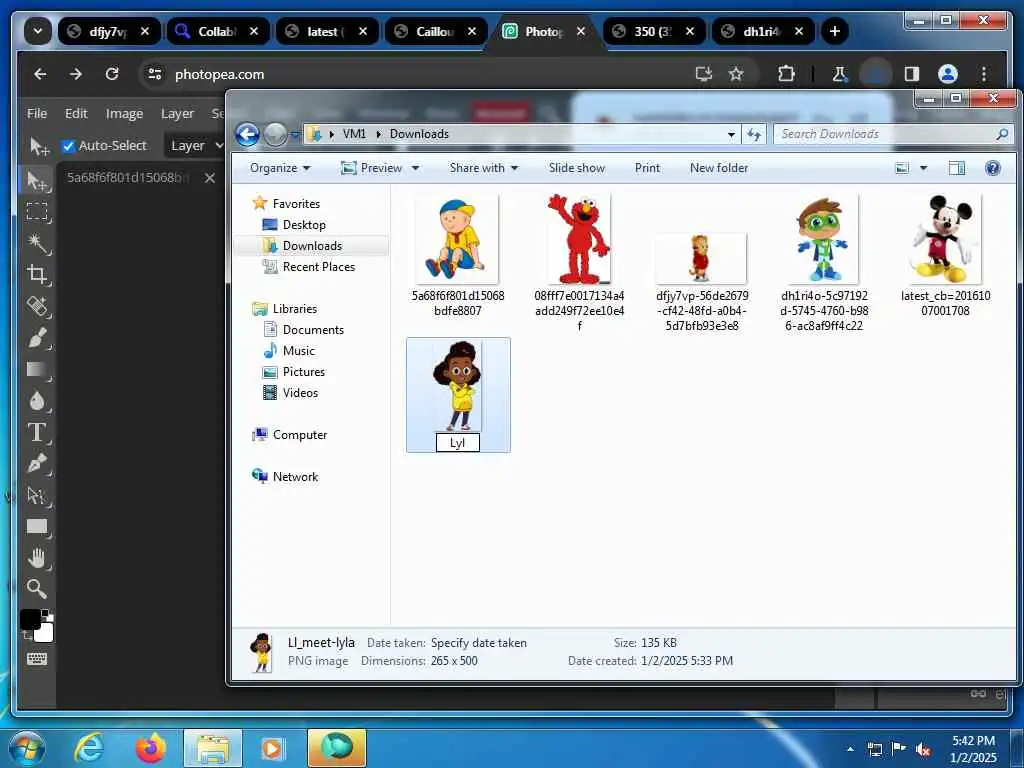The image size is (1024, 768).
Task: Select the Spot Healing Brush tool
Action: click(x=37, y=306)
